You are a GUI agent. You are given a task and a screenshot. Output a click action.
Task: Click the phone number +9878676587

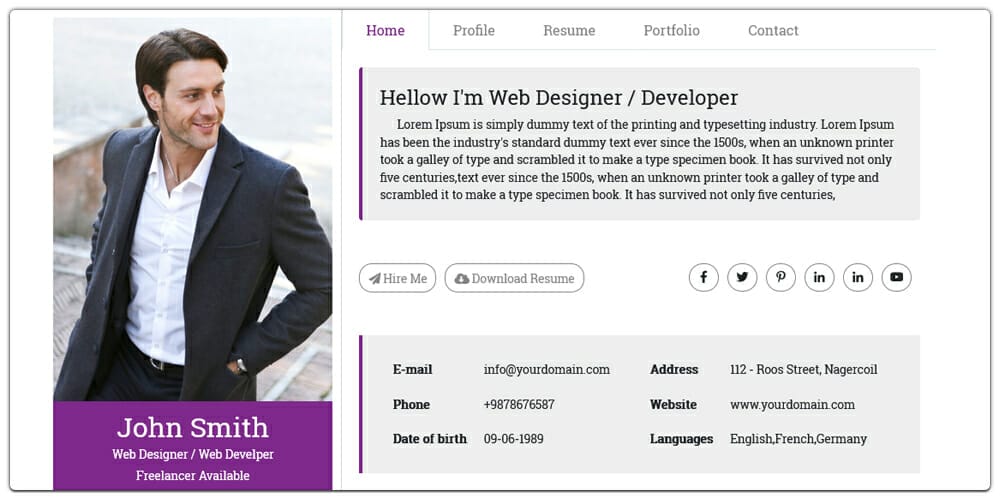(519, 404)
